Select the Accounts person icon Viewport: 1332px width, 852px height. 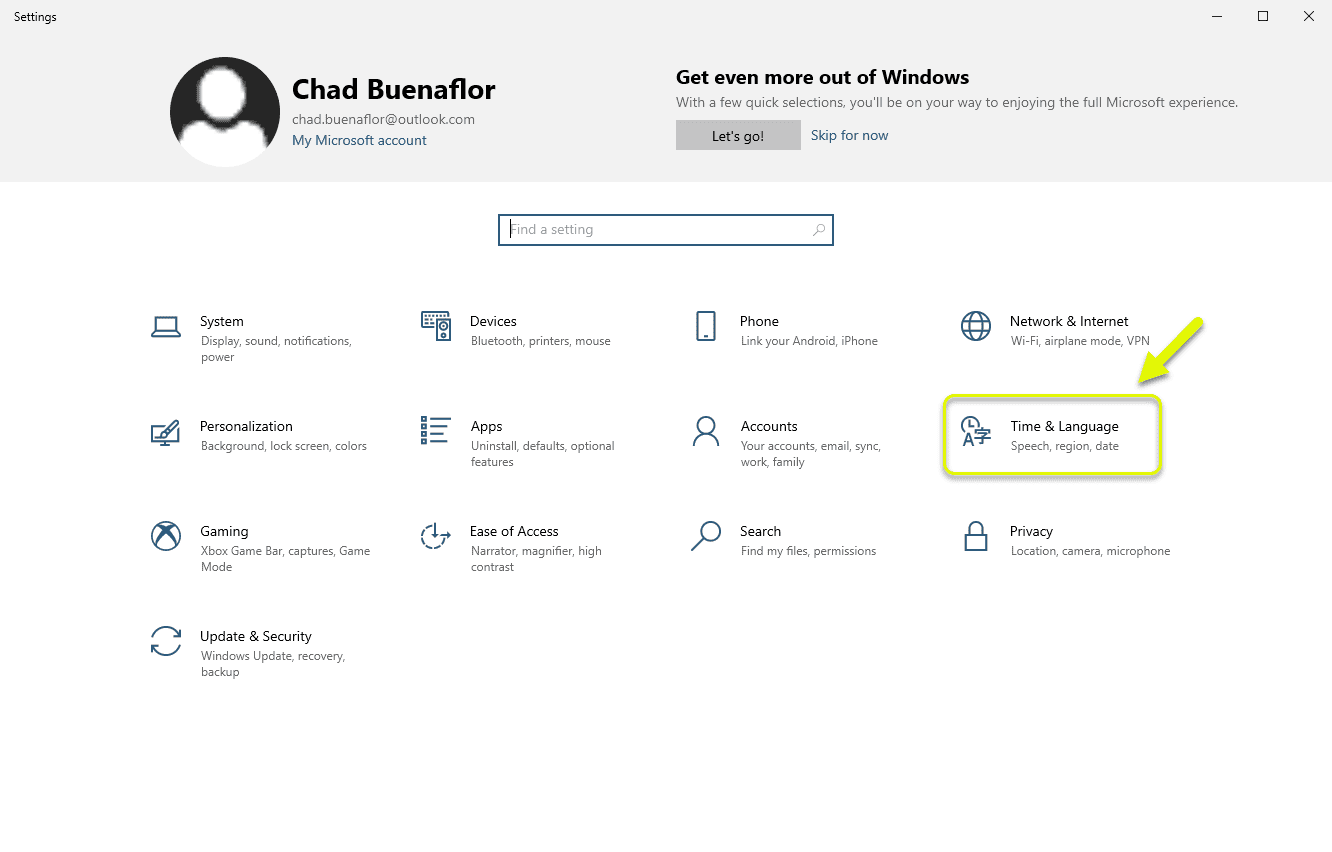coord(706,431)
